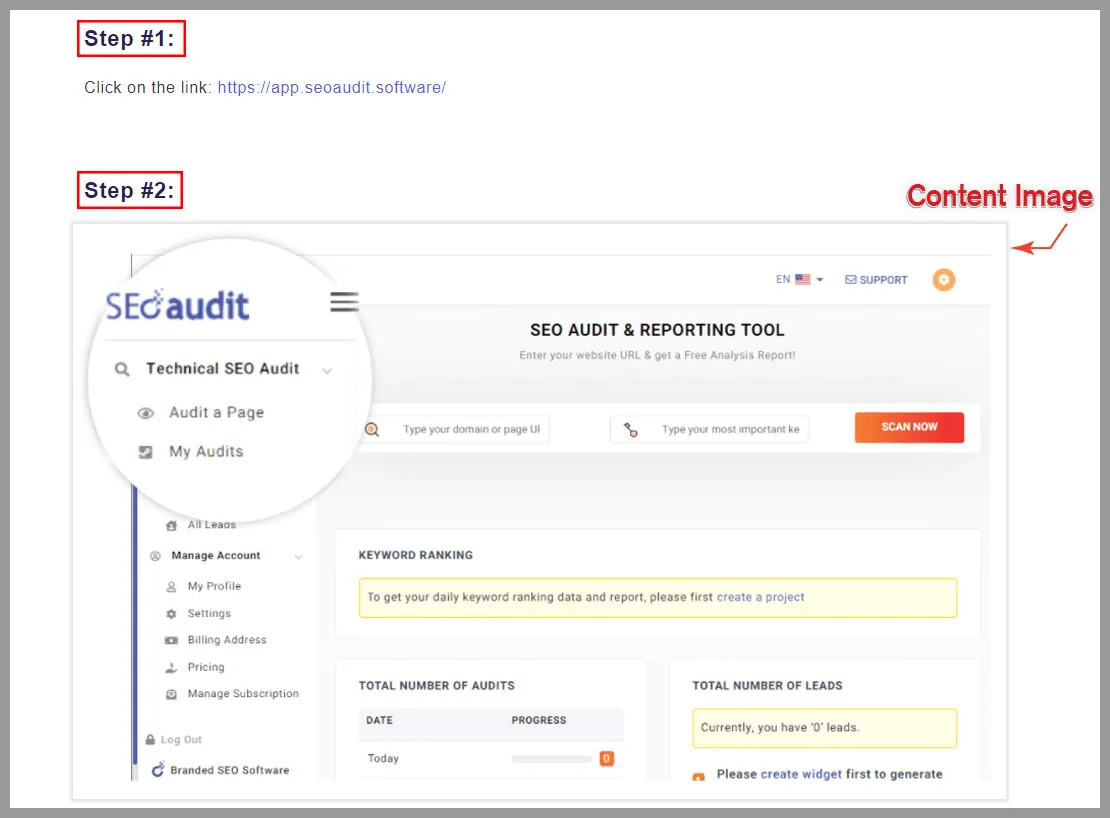Click the Log Out lock icon
The width and height of the screenshot is (1110, 818).
point(150,739)
